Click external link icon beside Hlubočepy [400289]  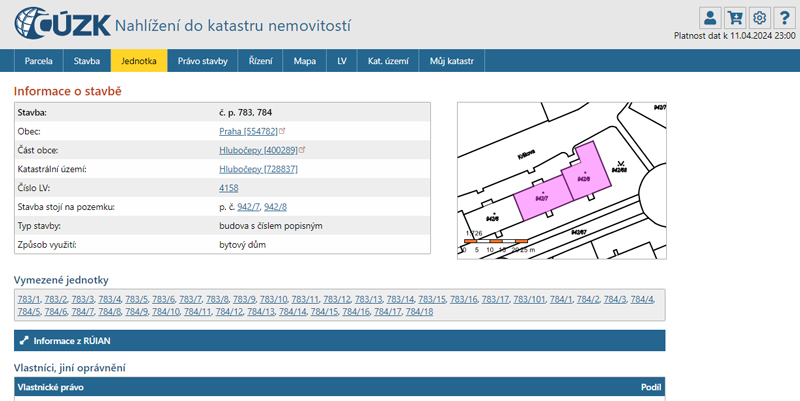coord(302,150)
